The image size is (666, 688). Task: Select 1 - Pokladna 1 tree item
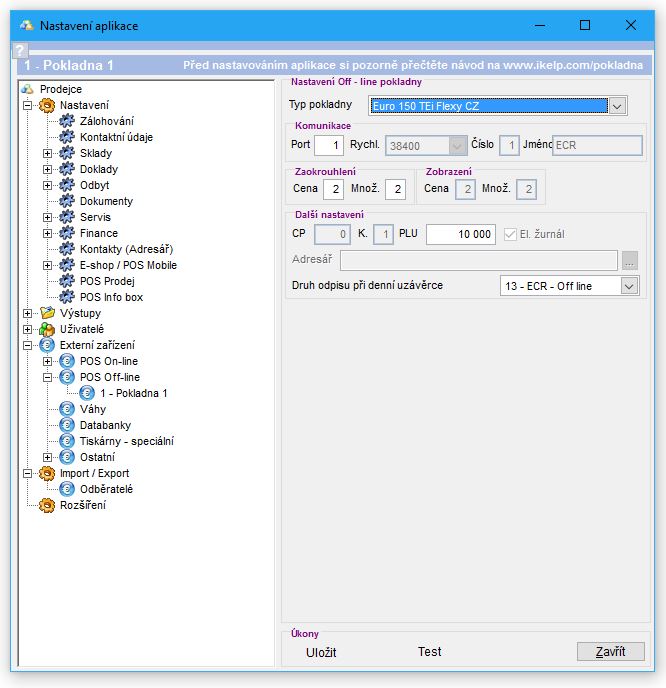point(133,393)
